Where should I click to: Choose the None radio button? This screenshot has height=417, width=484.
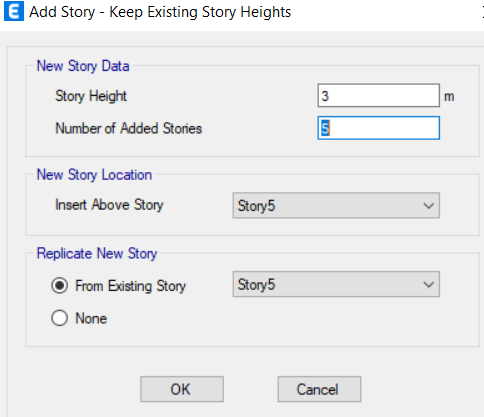point(60,318)
